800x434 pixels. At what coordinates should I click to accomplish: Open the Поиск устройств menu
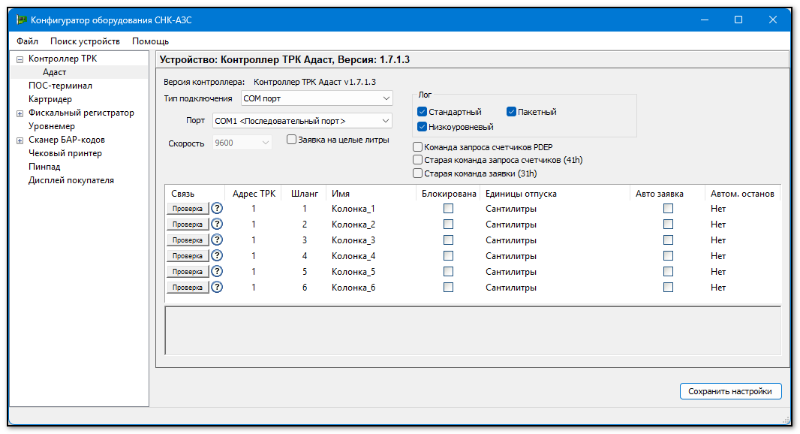85,41
